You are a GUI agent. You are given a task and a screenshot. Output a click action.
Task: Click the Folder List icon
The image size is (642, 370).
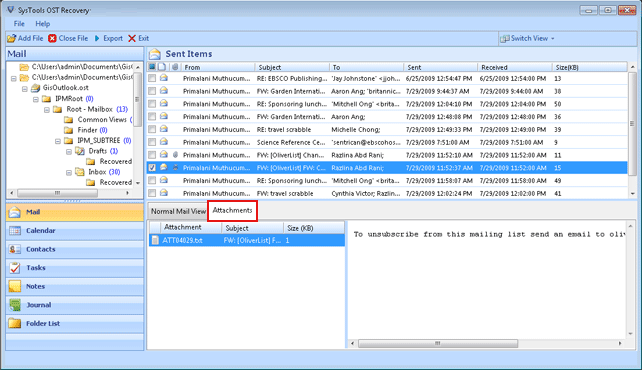(x=15, y=323)
